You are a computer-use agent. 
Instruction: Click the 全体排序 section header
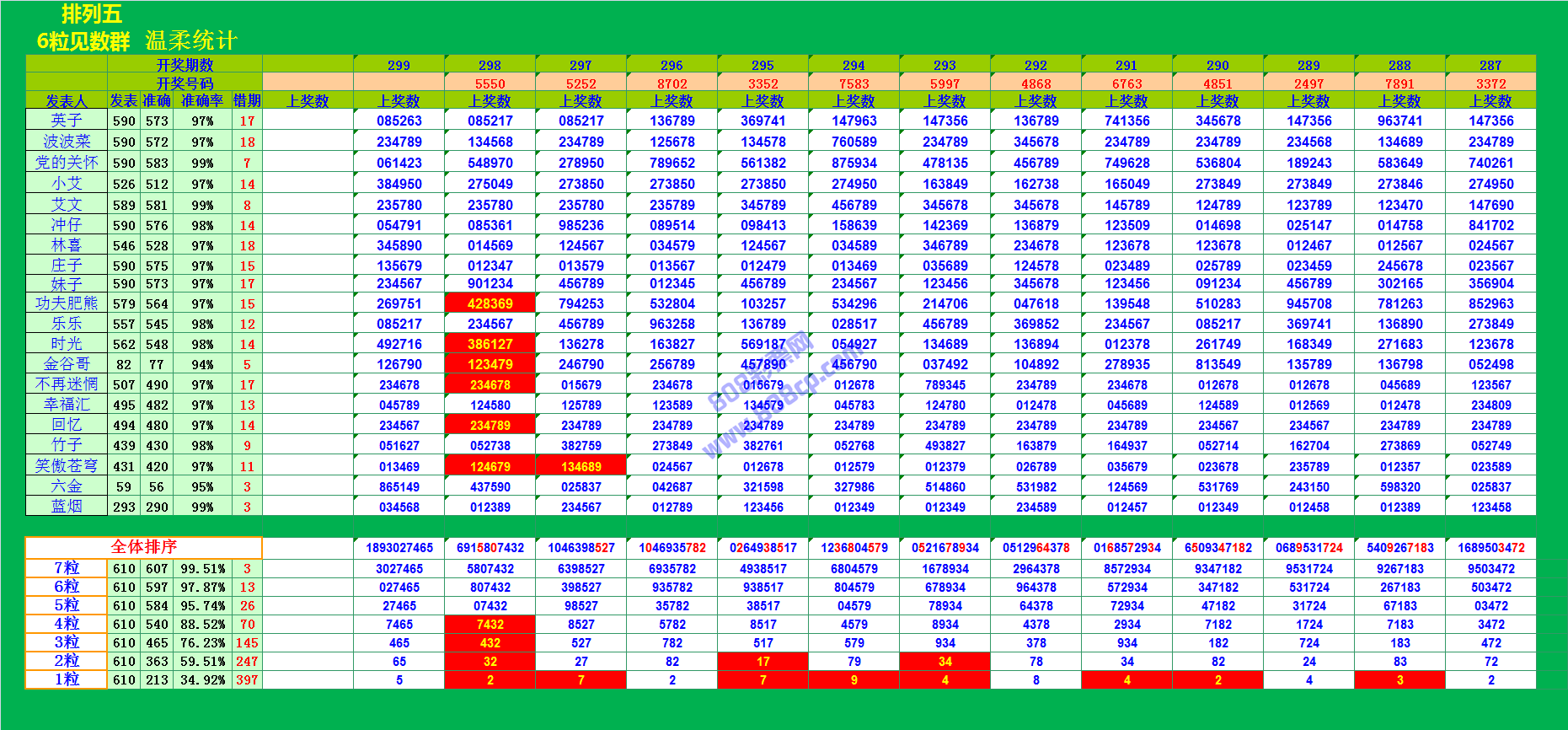coord(143,547)
